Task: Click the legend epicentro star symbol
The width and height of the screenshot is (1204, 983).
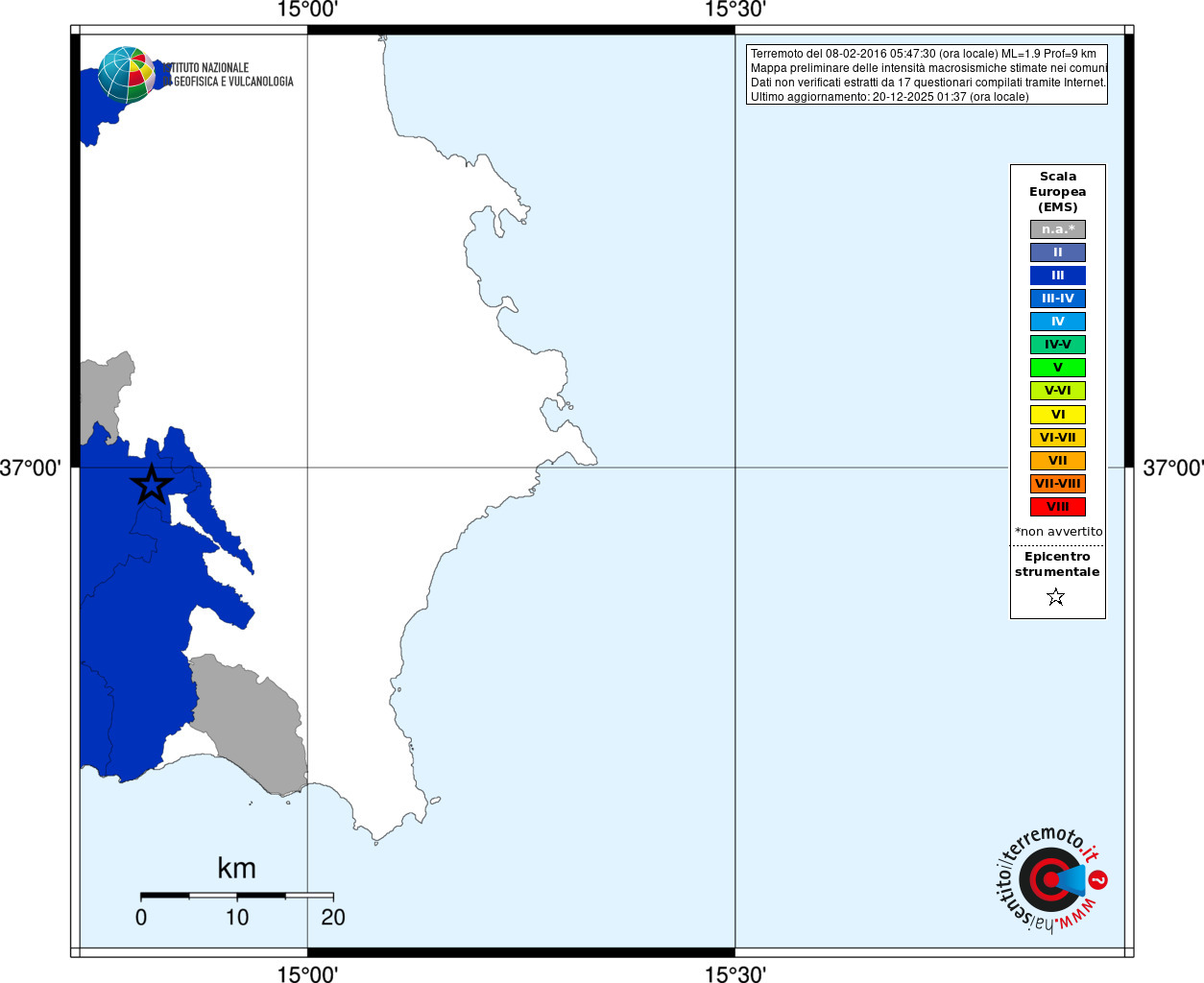Action: point(1056,597)
